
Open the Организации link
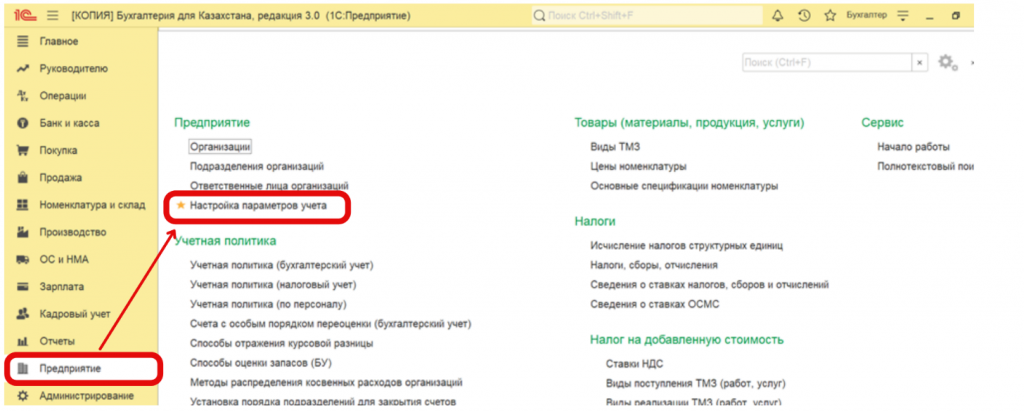pos(220,146)
